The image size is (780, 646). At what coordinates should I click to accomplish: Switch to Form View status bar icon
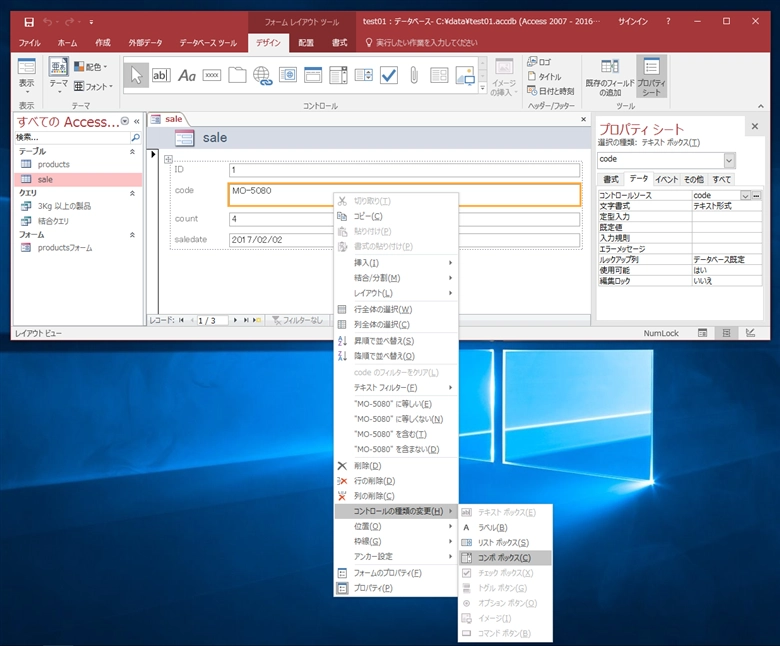click(702, 333)
